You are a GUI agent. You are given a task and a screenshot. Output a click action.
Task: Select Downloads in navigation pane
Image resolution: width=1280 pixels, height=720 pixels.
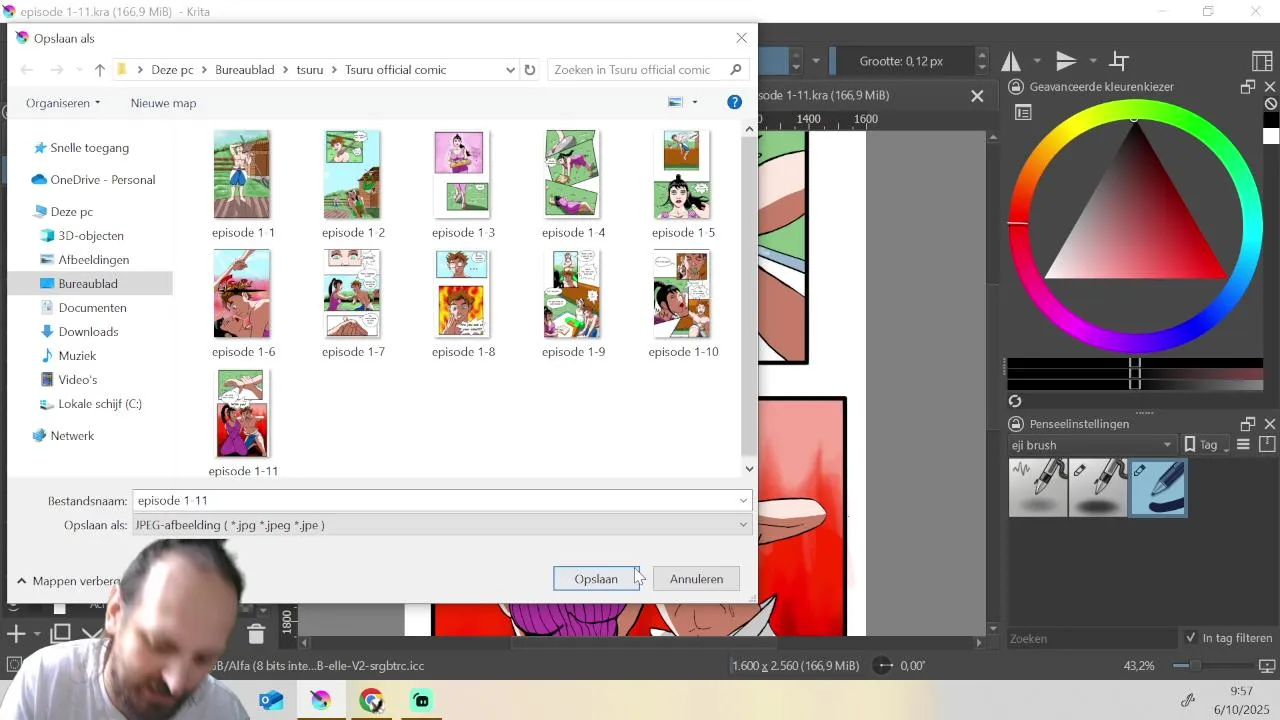(x=88, y=332)
